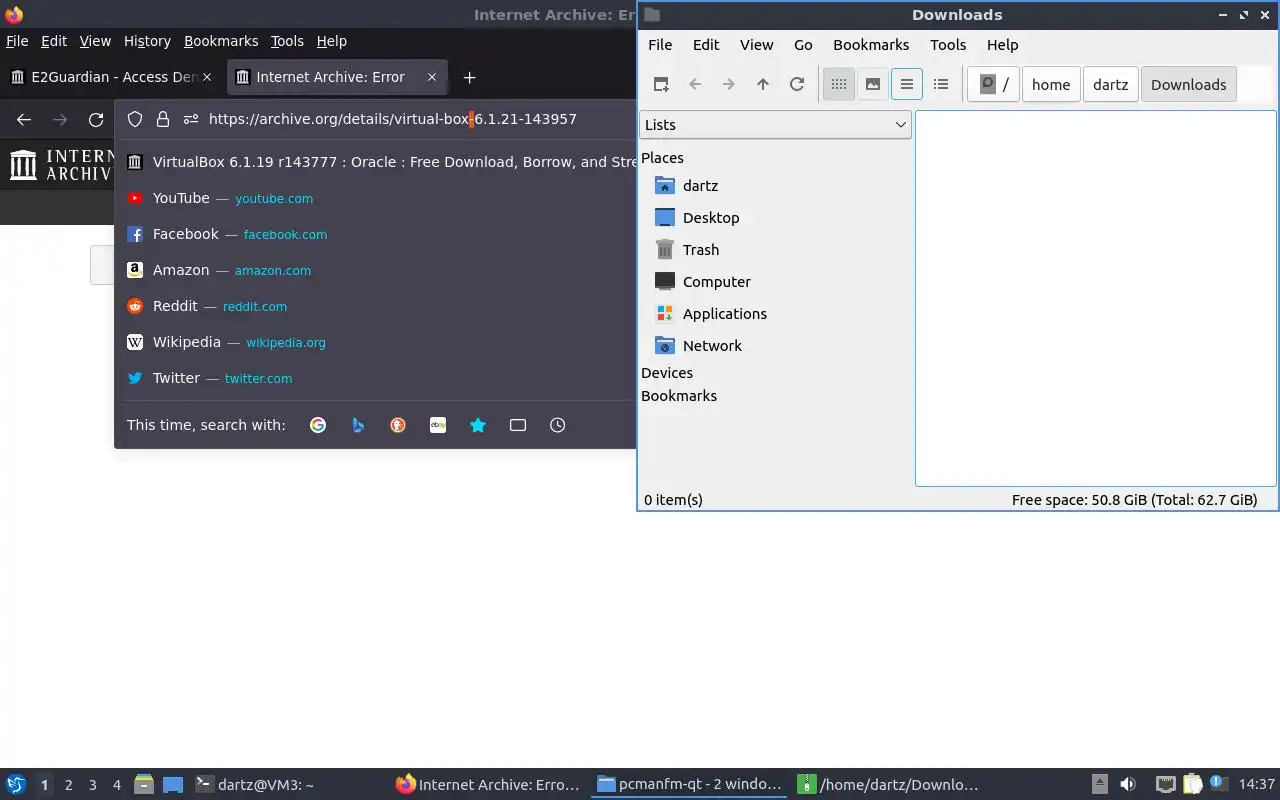Switch to workspace 3 in pager
This screenshot has width=1280, height=800.
point(93,785)
